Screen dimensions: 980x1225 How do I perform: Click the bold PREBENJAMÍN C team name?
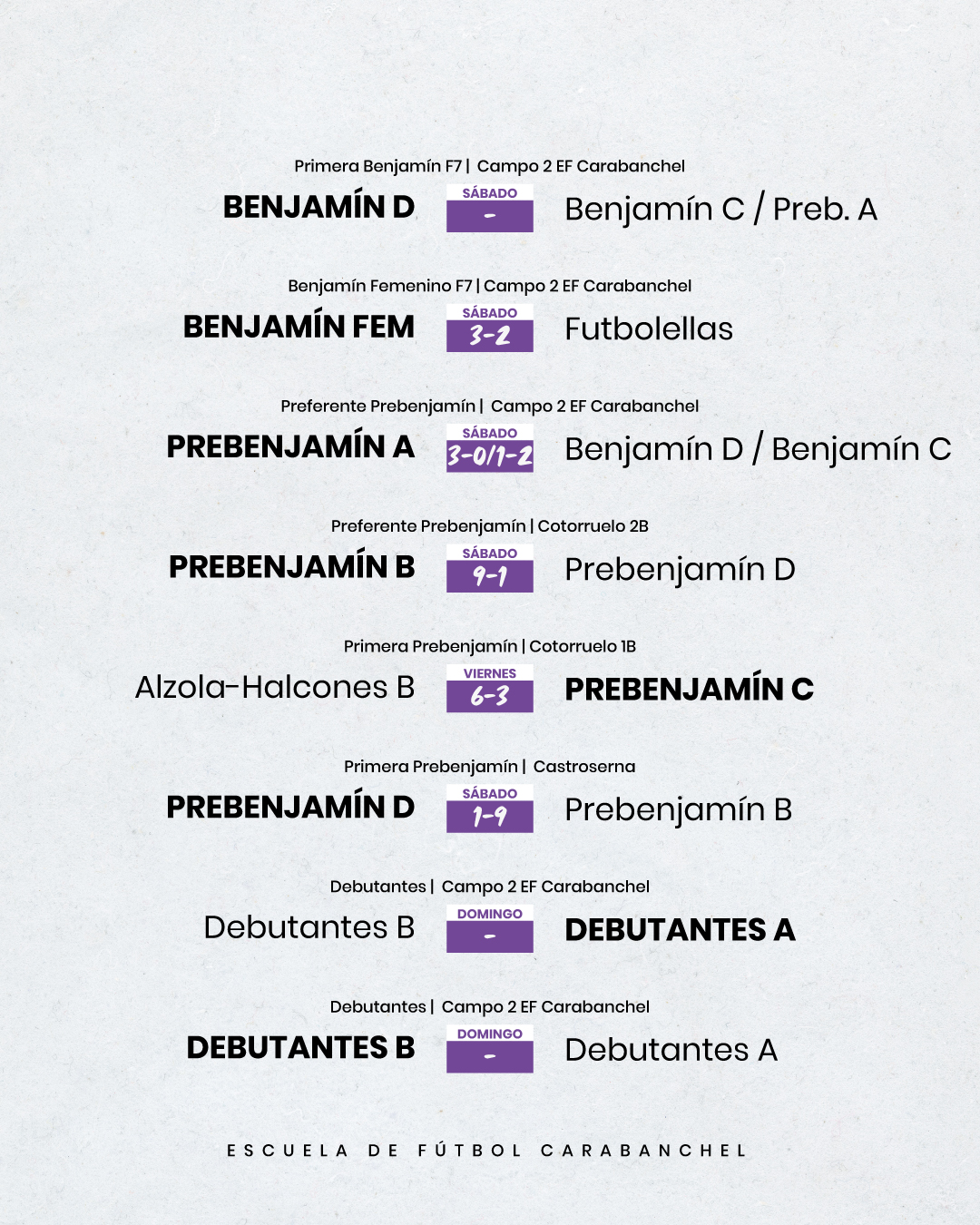coord(689,690)
